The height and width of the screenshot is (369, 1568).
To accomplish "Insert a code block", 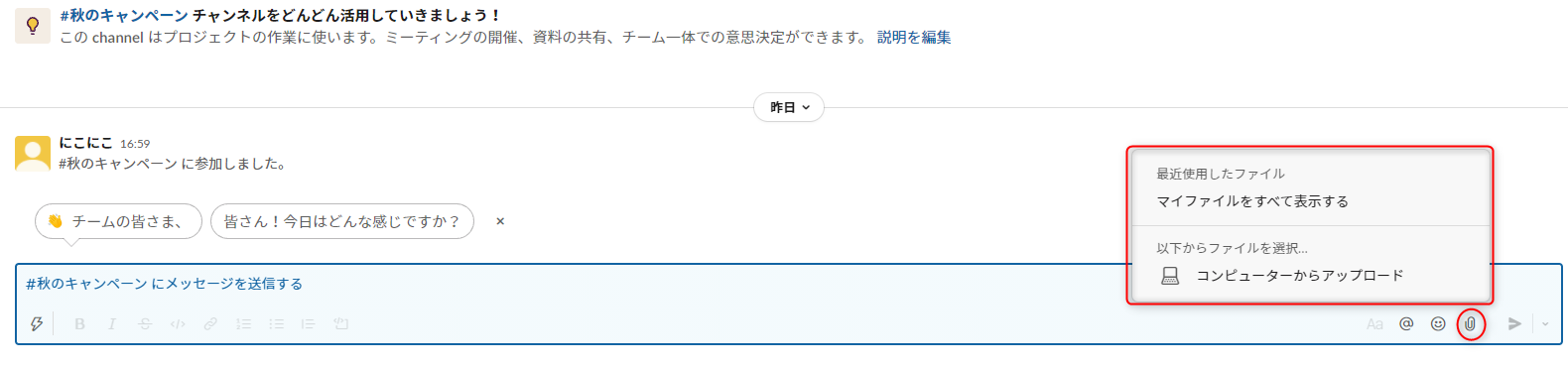I will [340, 323].
